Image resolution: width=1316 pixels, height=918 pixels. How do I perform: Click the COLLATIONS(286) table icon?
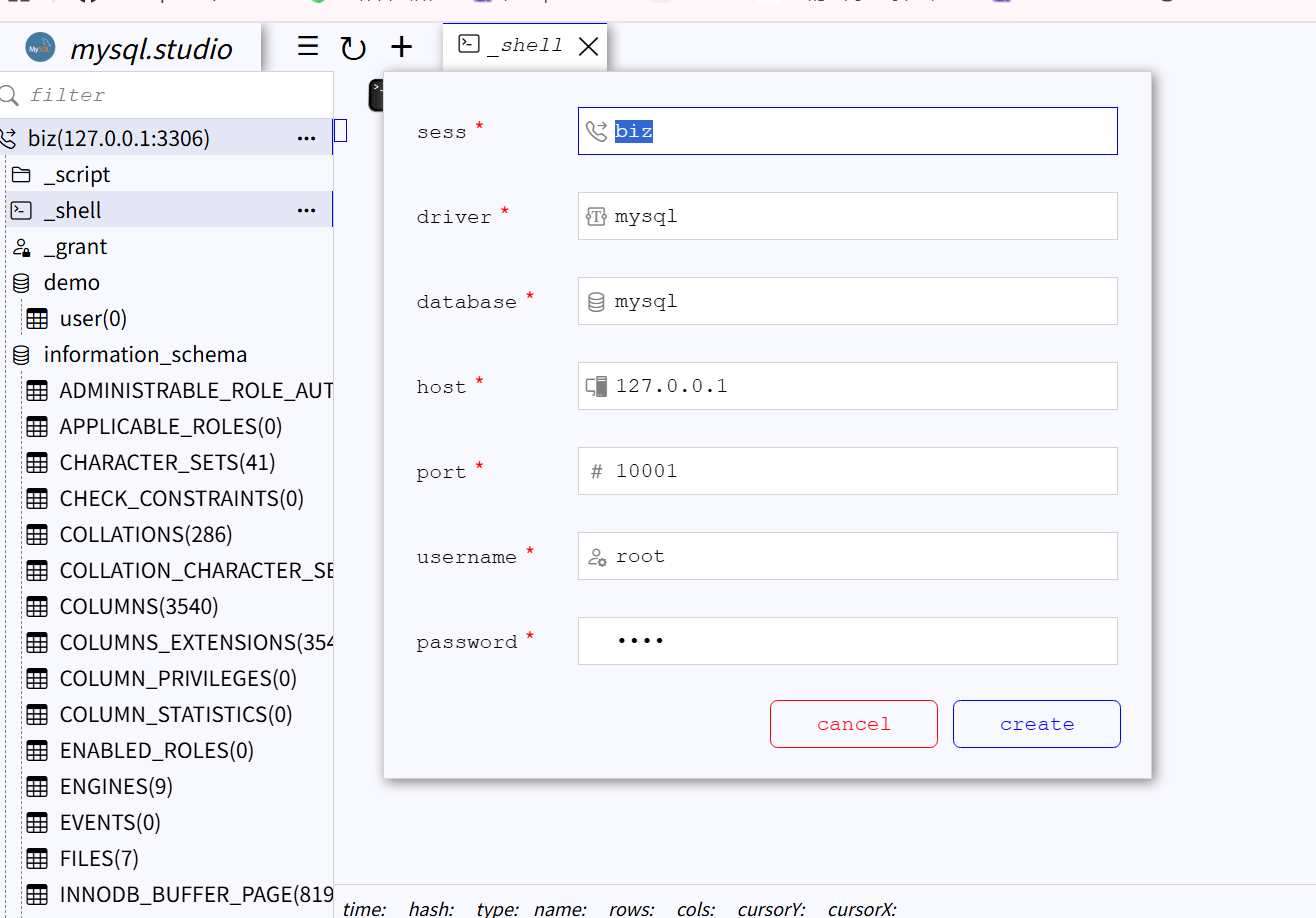[37, 535]
